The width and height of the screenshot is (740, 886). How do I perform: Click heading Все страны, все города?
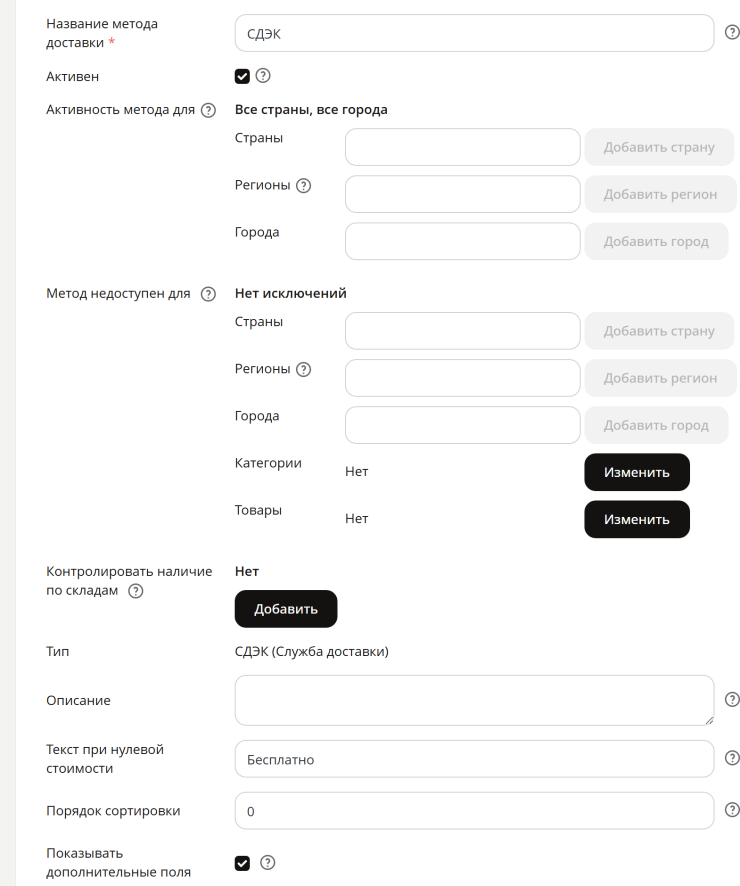tap(311, 110)
